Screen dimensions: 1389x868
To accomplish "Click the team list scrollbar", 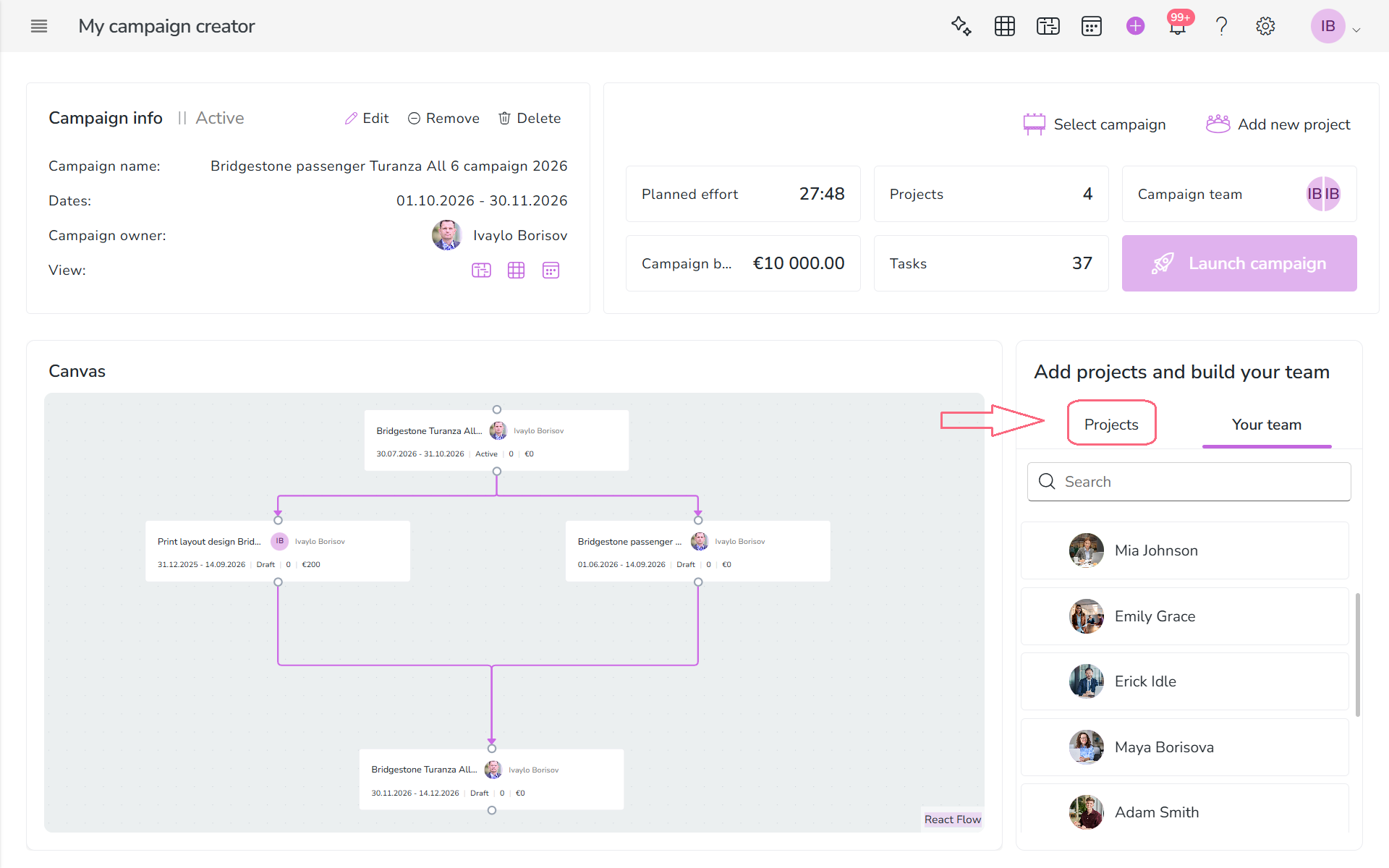I will tap(1358, 655).
